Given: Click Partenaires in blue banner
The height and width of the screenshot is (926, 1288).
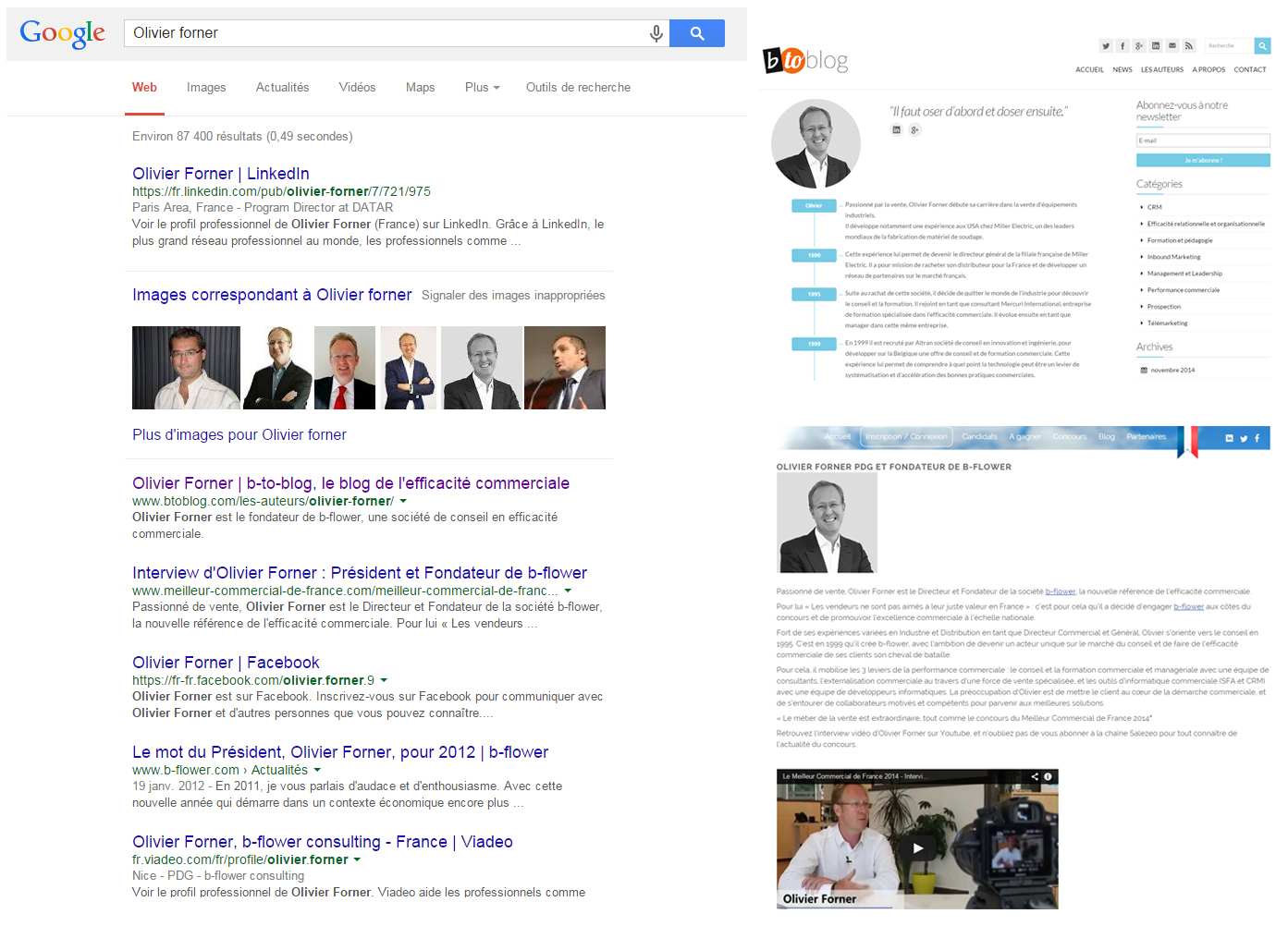Looking at the screenshot, I should pos(1147,436).
